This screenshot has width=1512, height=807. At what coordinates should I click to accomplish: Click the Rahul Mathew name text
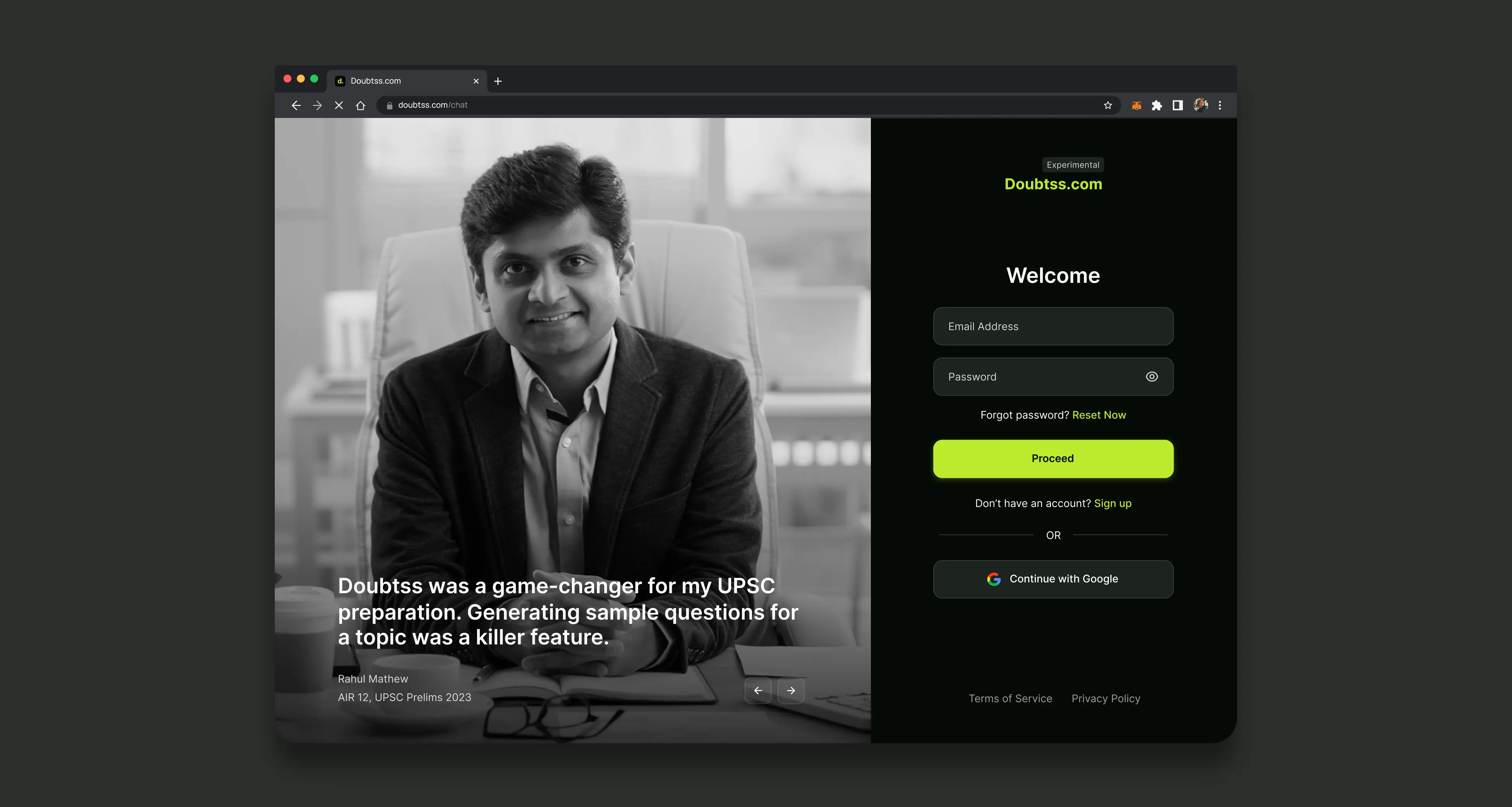click(x=373, y=679)
